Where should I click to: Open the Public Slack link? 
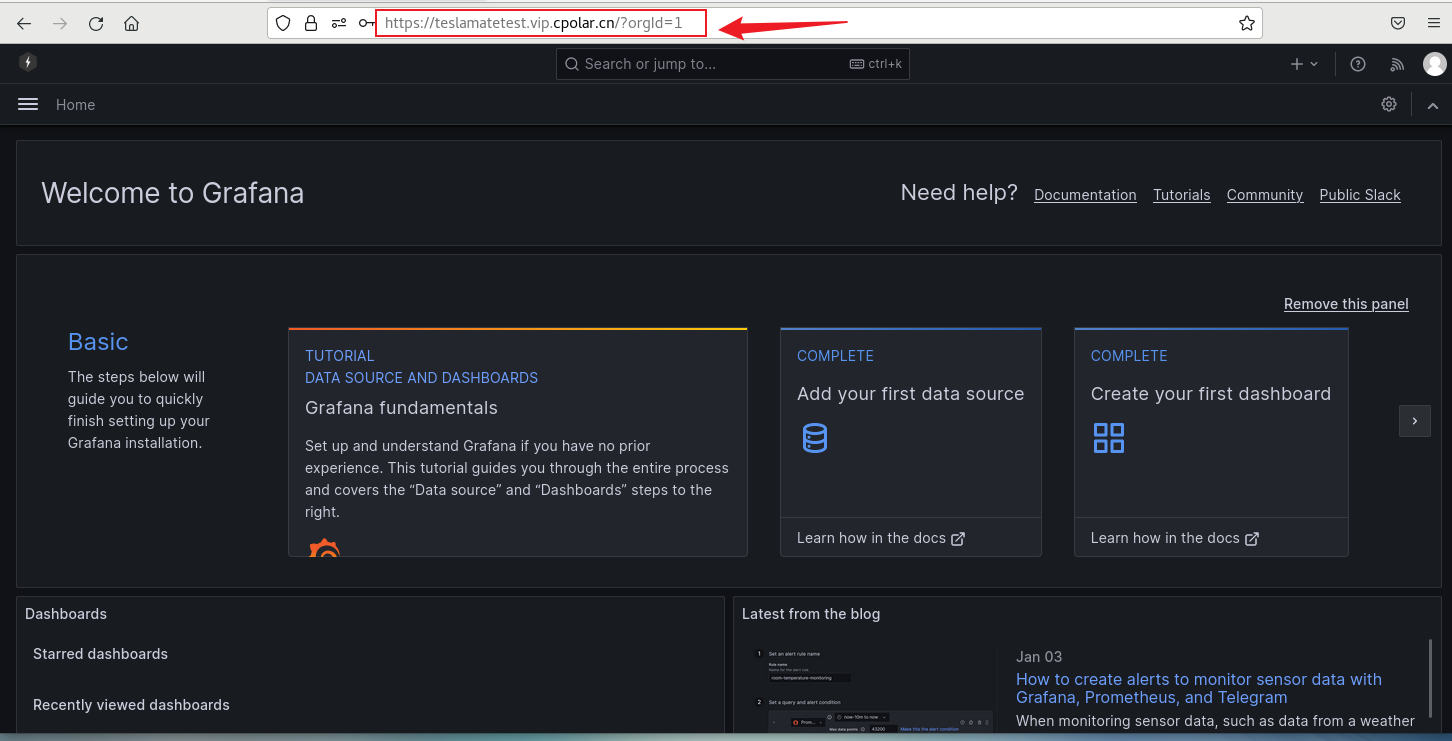click(x=1360, y=195)
